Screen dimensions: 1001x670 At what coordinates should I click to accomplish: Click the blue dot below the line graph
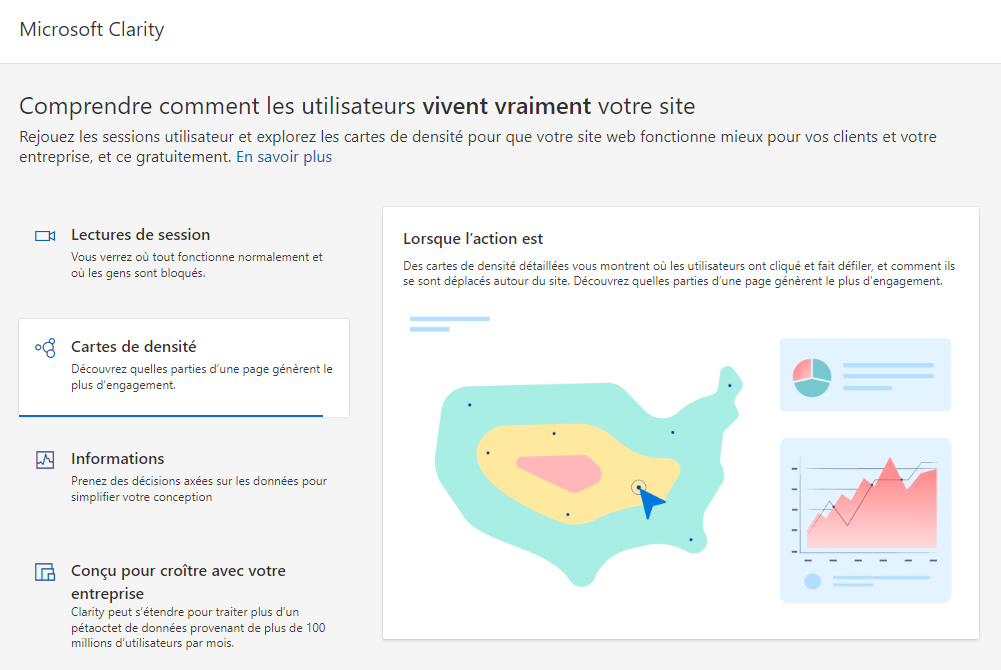pos(812,581)
